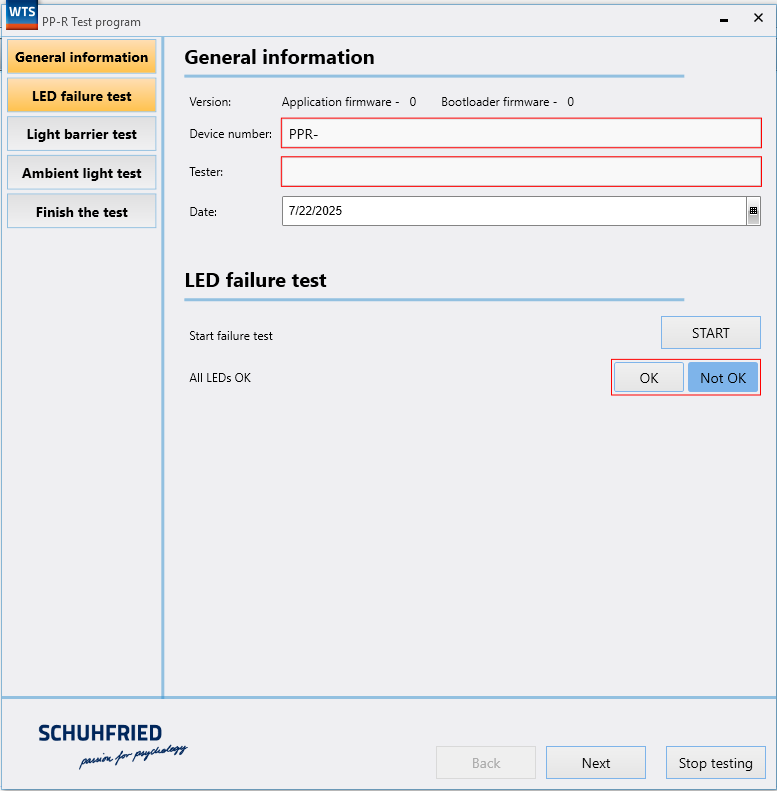Click the greyed-out Back button
Screen dimensions: 777x791
[x=486, y=763]
